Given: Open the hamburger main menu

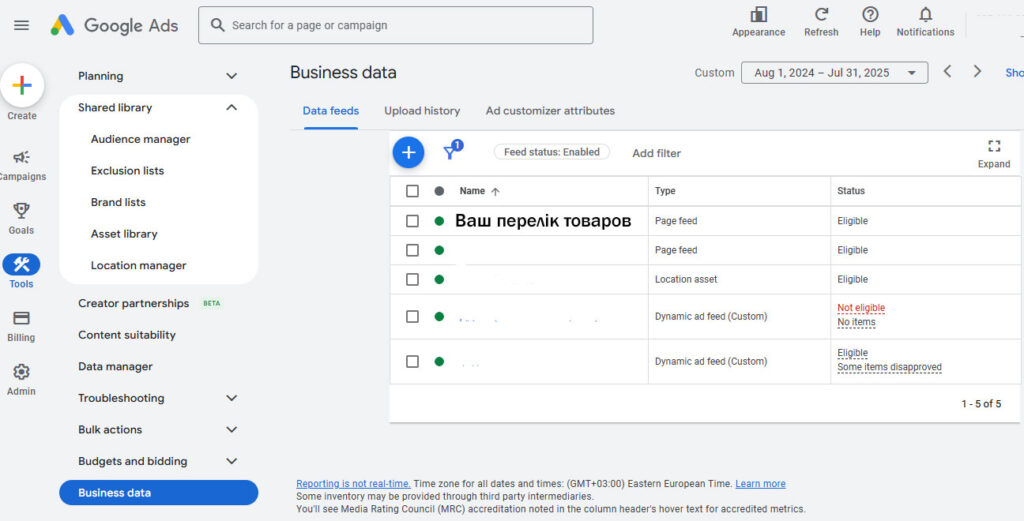Looking at the screenshot, I should coord(21,25).
